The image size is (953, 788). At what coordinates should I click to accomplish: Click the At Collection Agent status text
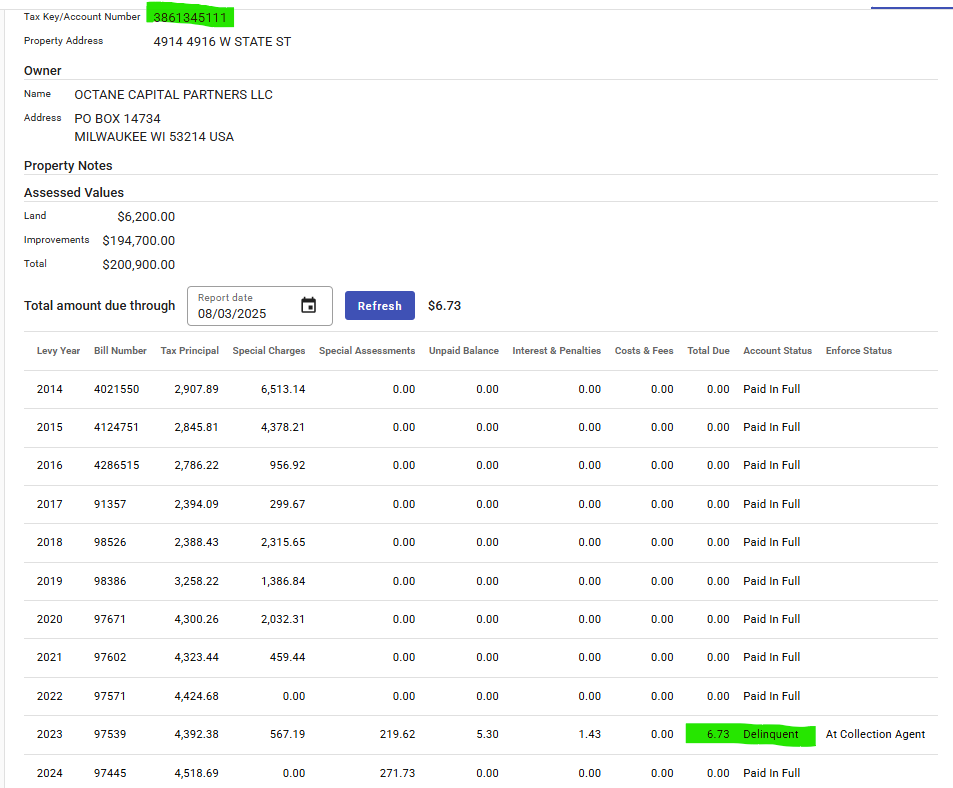[875, 734]
